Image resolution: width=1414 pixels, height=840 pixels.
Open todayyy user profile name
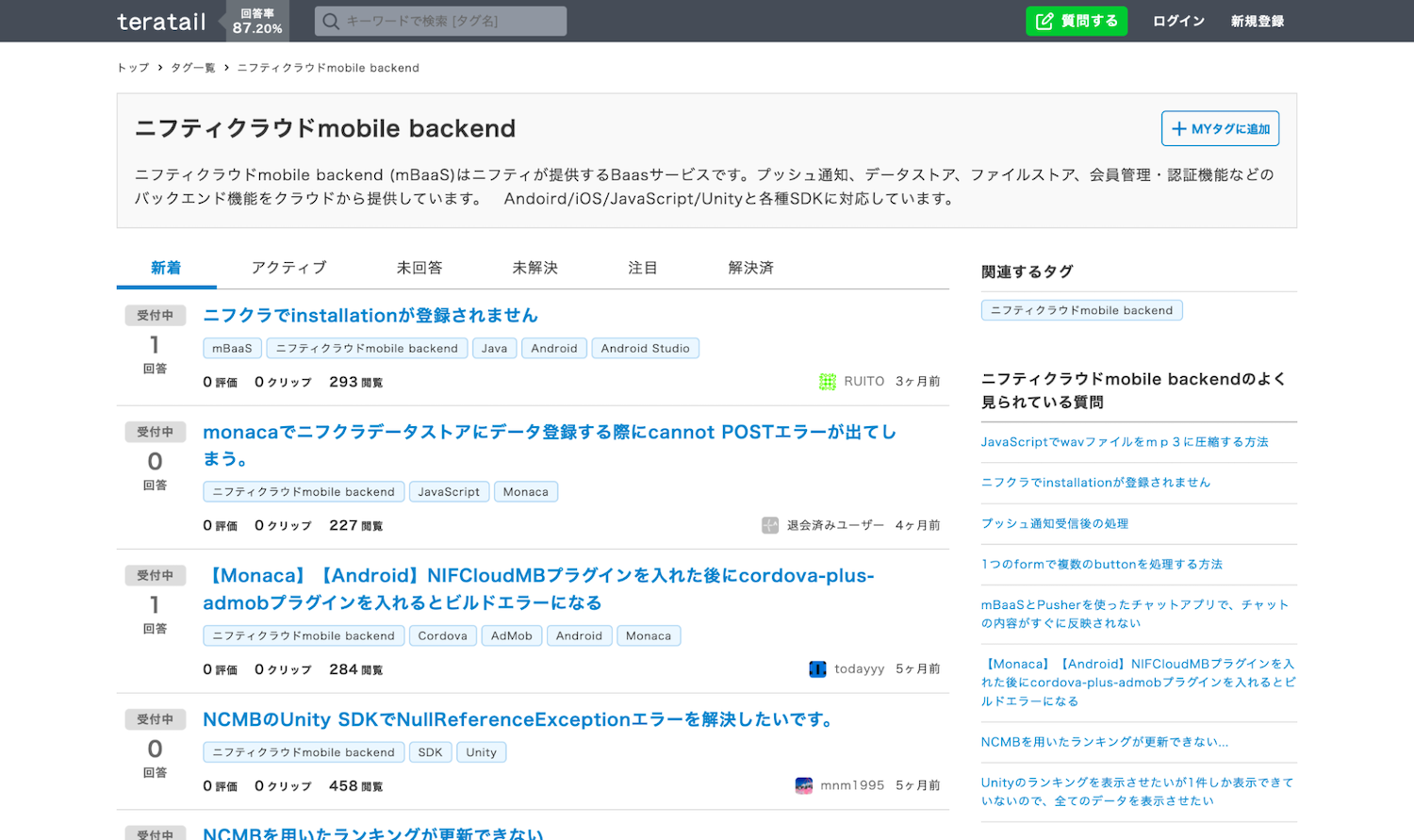tap(860, 669)
